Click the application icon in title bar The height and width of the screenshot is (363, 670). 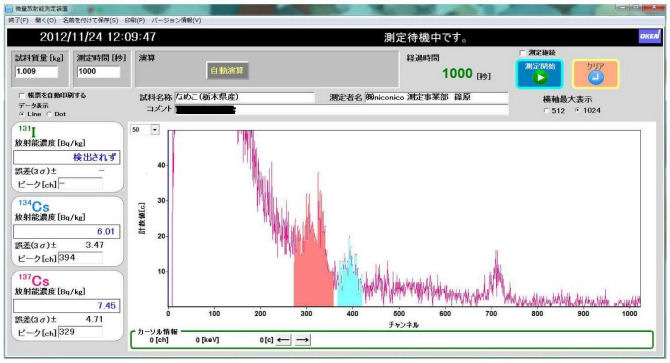[9, 9]
